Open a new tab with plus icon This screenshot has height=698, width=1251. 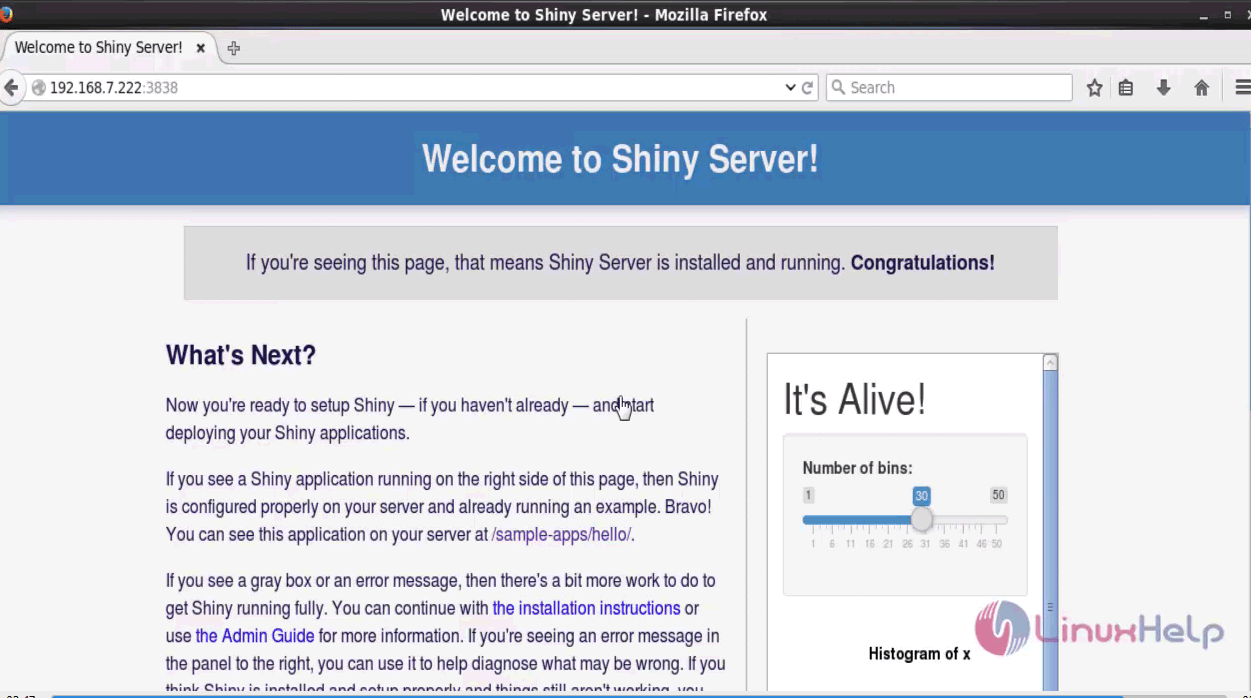tap(233, 48)
